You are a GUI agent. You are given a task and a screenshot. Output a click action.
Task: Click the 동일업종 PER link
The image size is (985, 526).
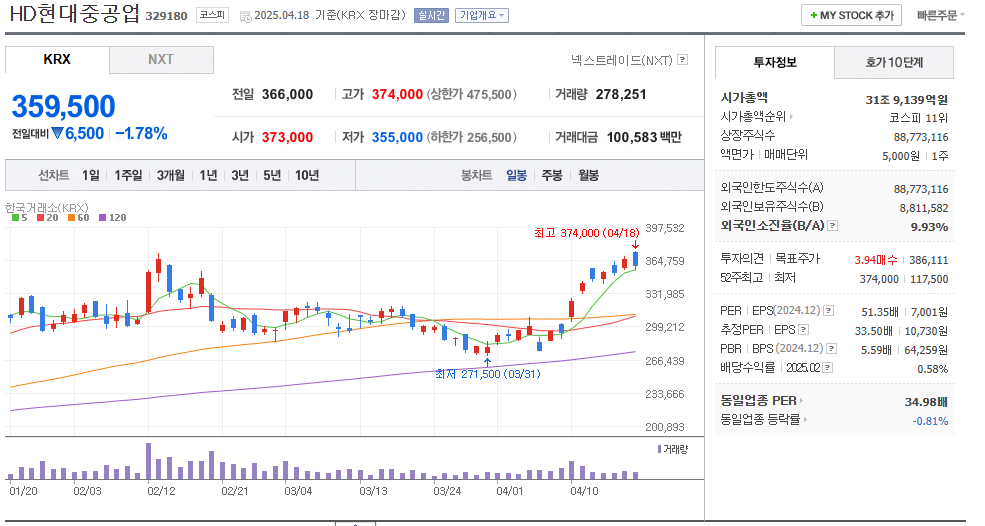point(758,401)
